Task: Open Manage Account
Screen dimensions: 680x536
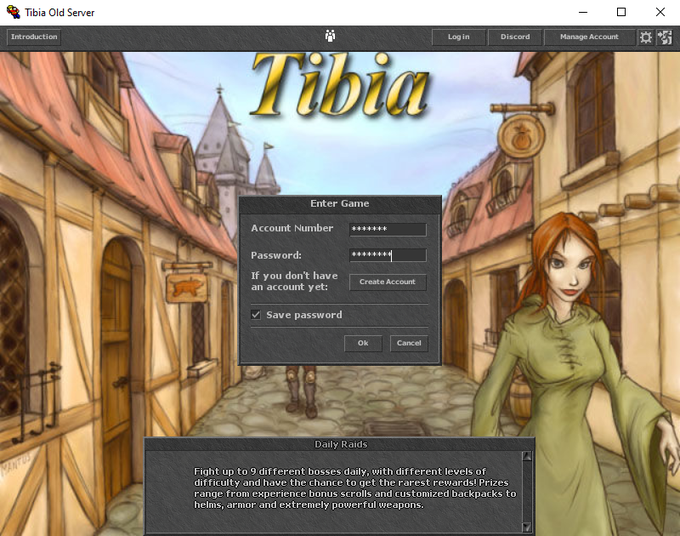Action: (x=589, y=37)
